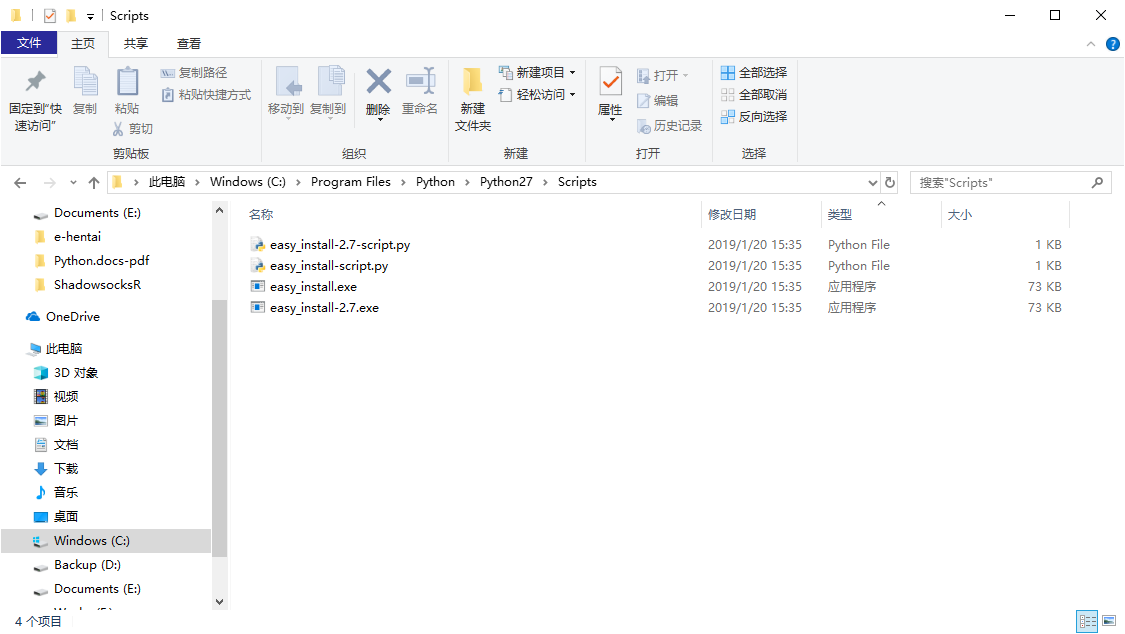Collapse the ribbon with the chevron

pyautogui.click(x=1091, y=44)
